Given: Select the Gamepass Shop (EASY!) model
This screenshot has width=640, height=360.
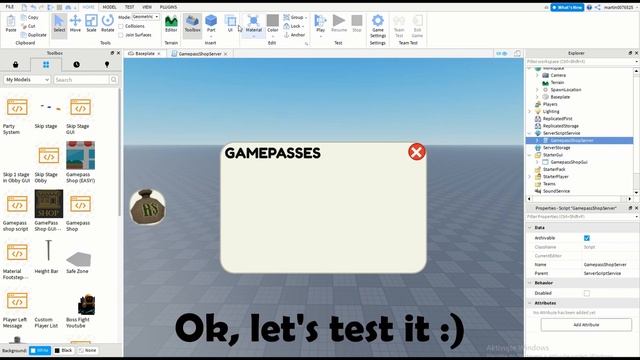Looking at the screenshot, I should [80, 162].
